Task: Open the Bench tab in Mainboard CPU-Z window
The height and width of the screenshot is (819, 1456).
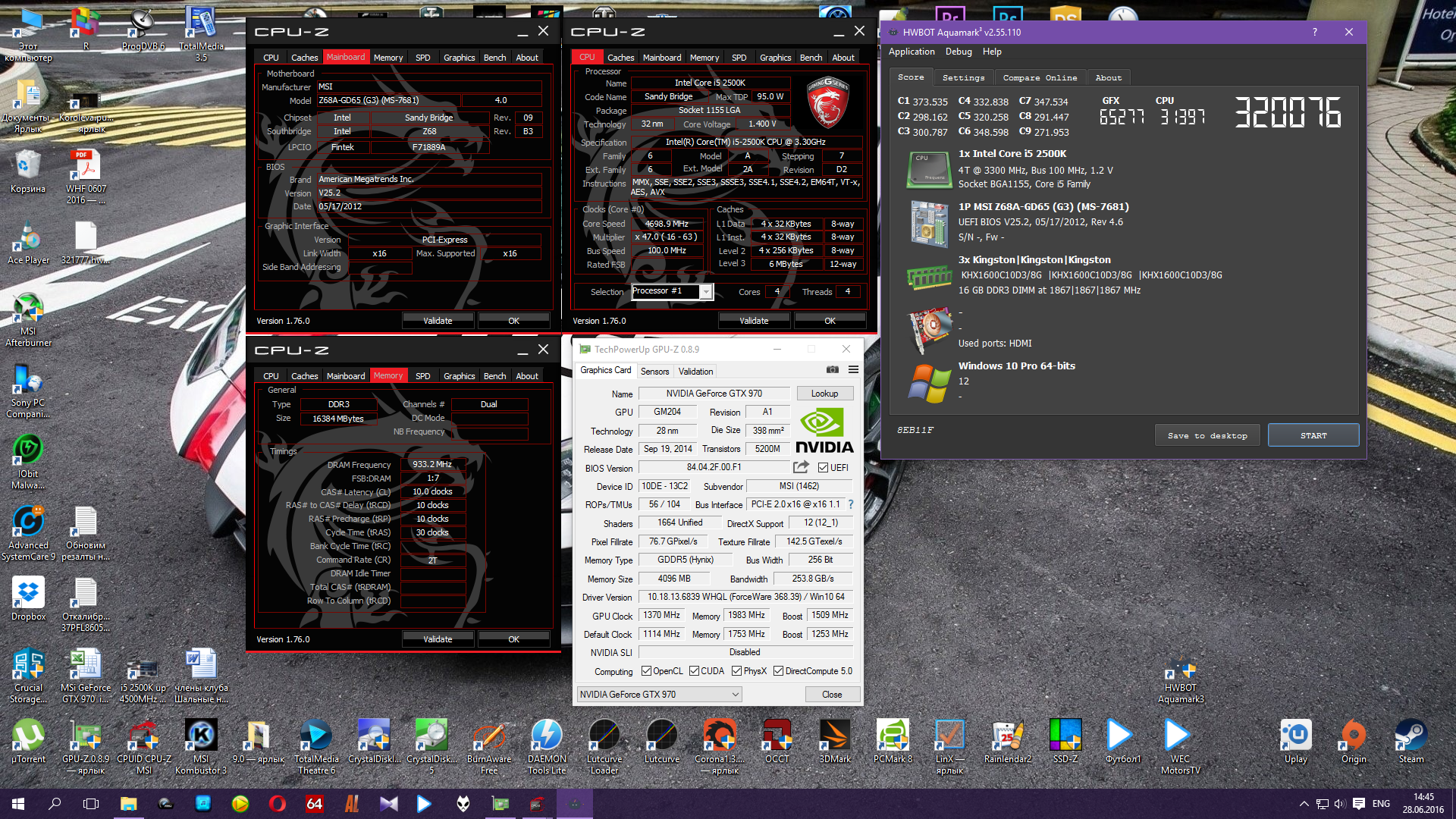Action: [494, 58]
